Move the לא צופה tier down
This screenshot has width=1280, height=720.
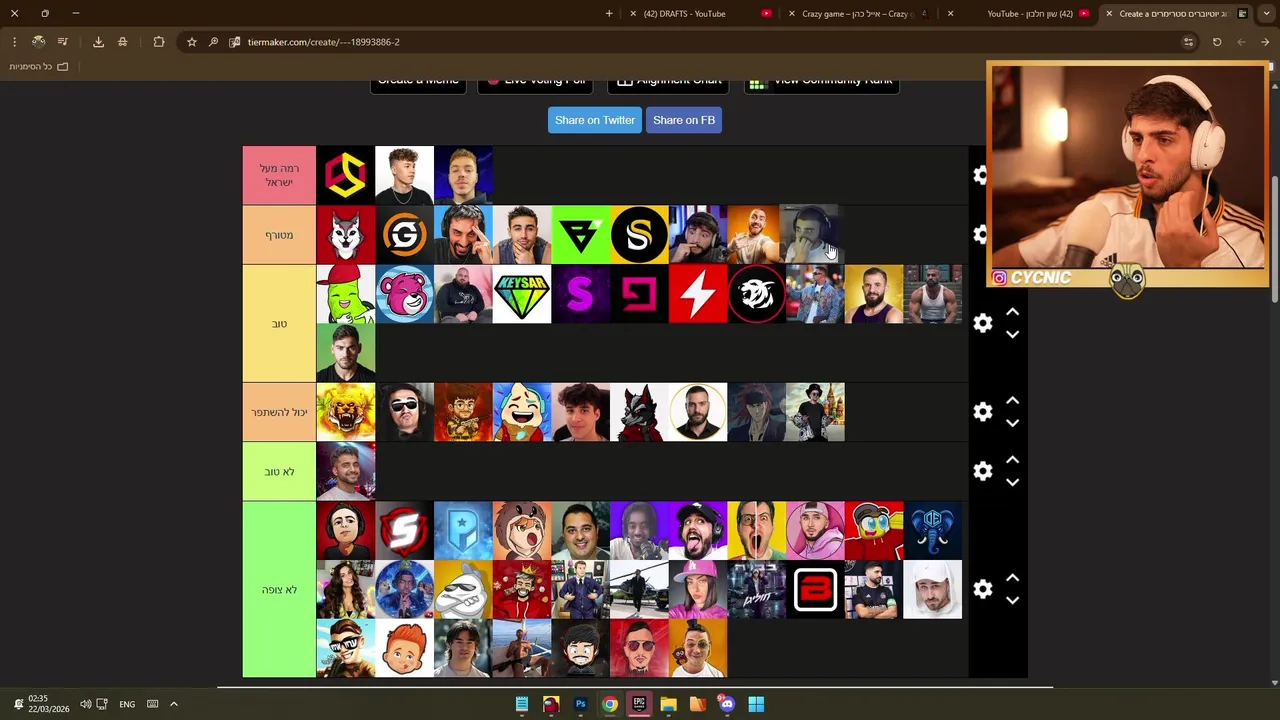coord(1012,601)
